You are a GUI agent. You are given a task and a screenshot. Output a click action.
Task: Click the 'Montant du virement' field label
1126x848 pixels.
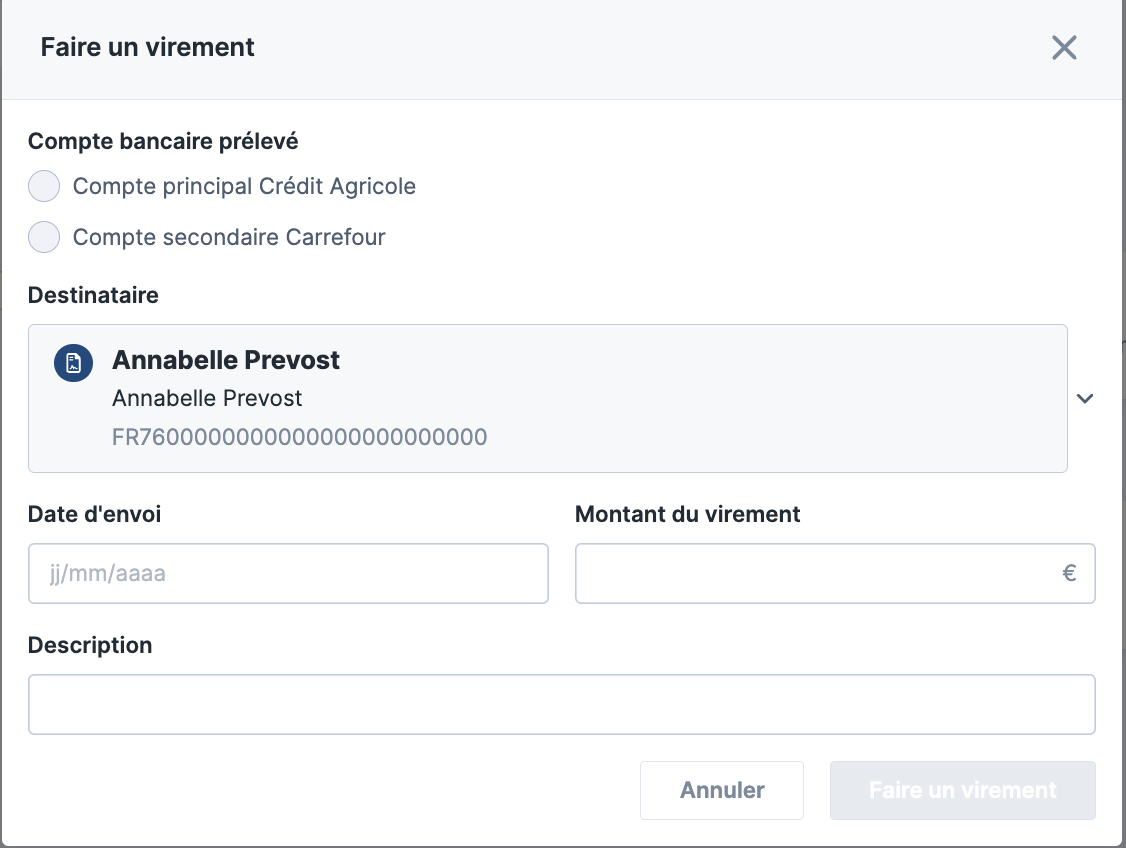(x=687, y=514)
